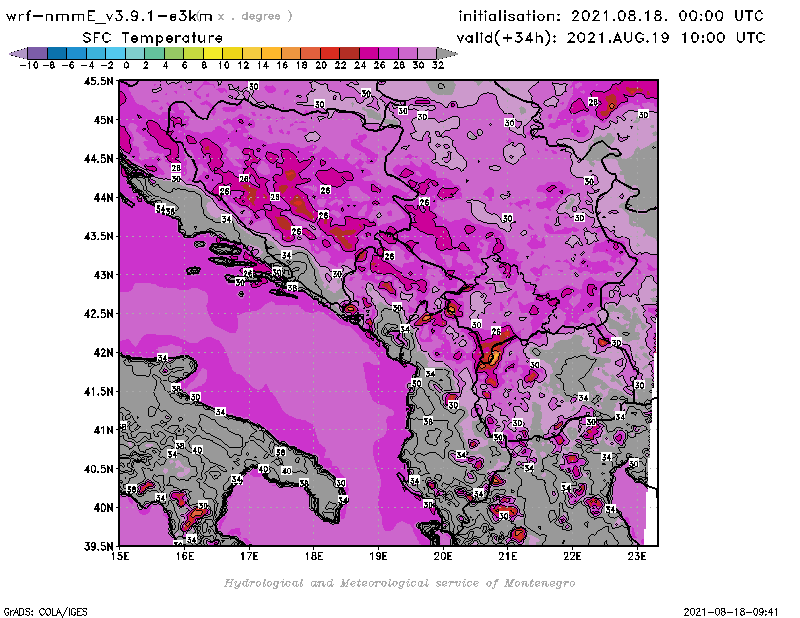800x618 pixels.
Task: Click the '45.5N' latitude label
Action: point(98,81)
